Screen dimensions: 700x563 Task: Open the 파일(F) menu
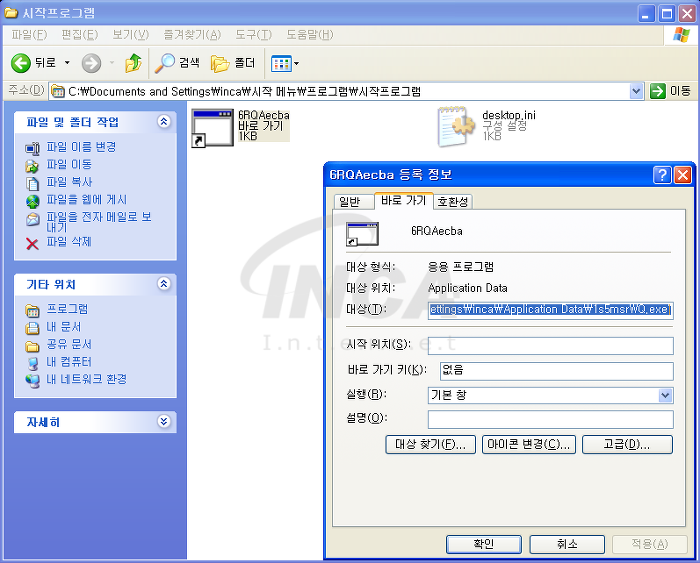click(29, 35)
